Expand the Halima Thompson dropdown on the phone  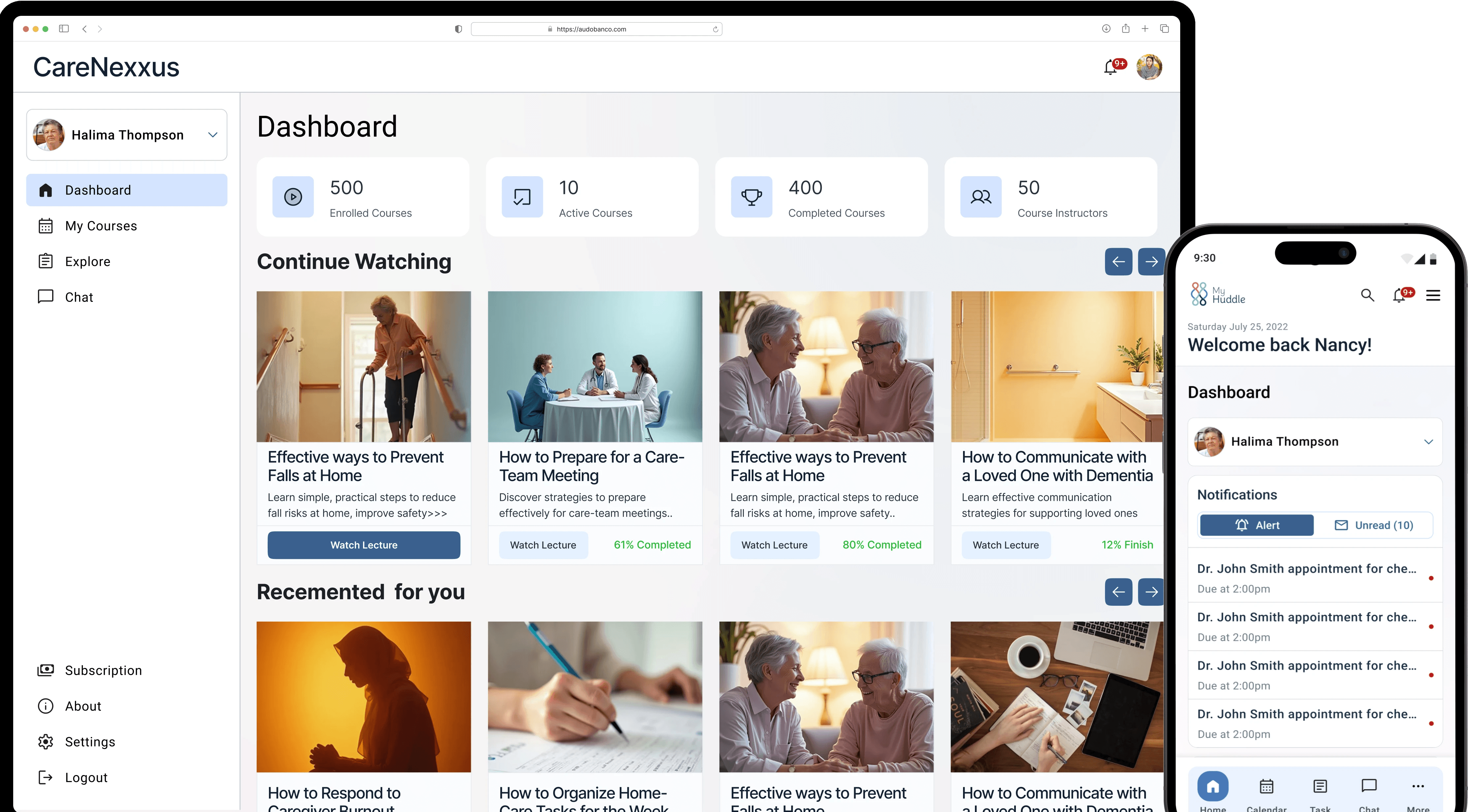point(1428,441)
